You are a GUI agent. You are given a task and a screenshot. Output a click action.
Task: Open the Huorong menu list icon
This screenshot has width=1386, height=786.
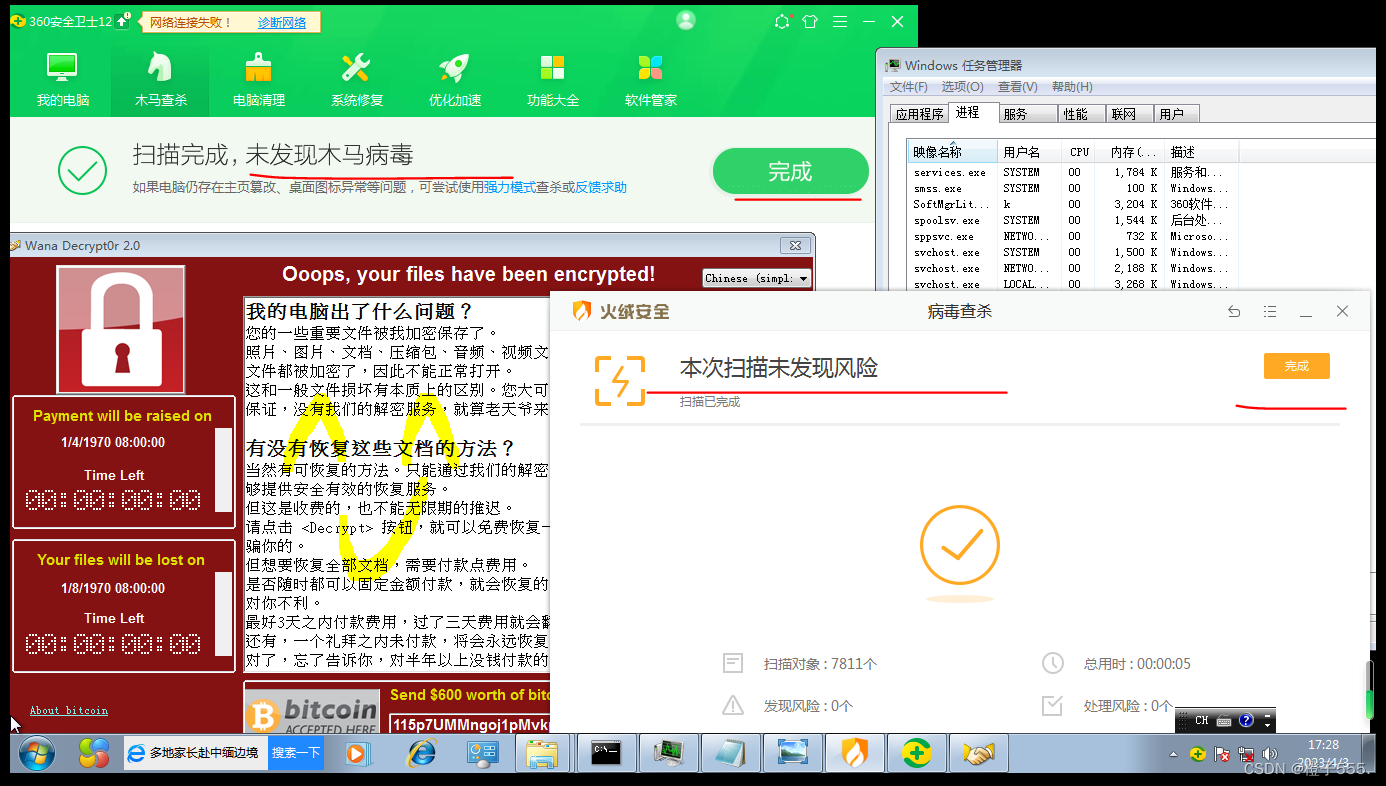1270,312
